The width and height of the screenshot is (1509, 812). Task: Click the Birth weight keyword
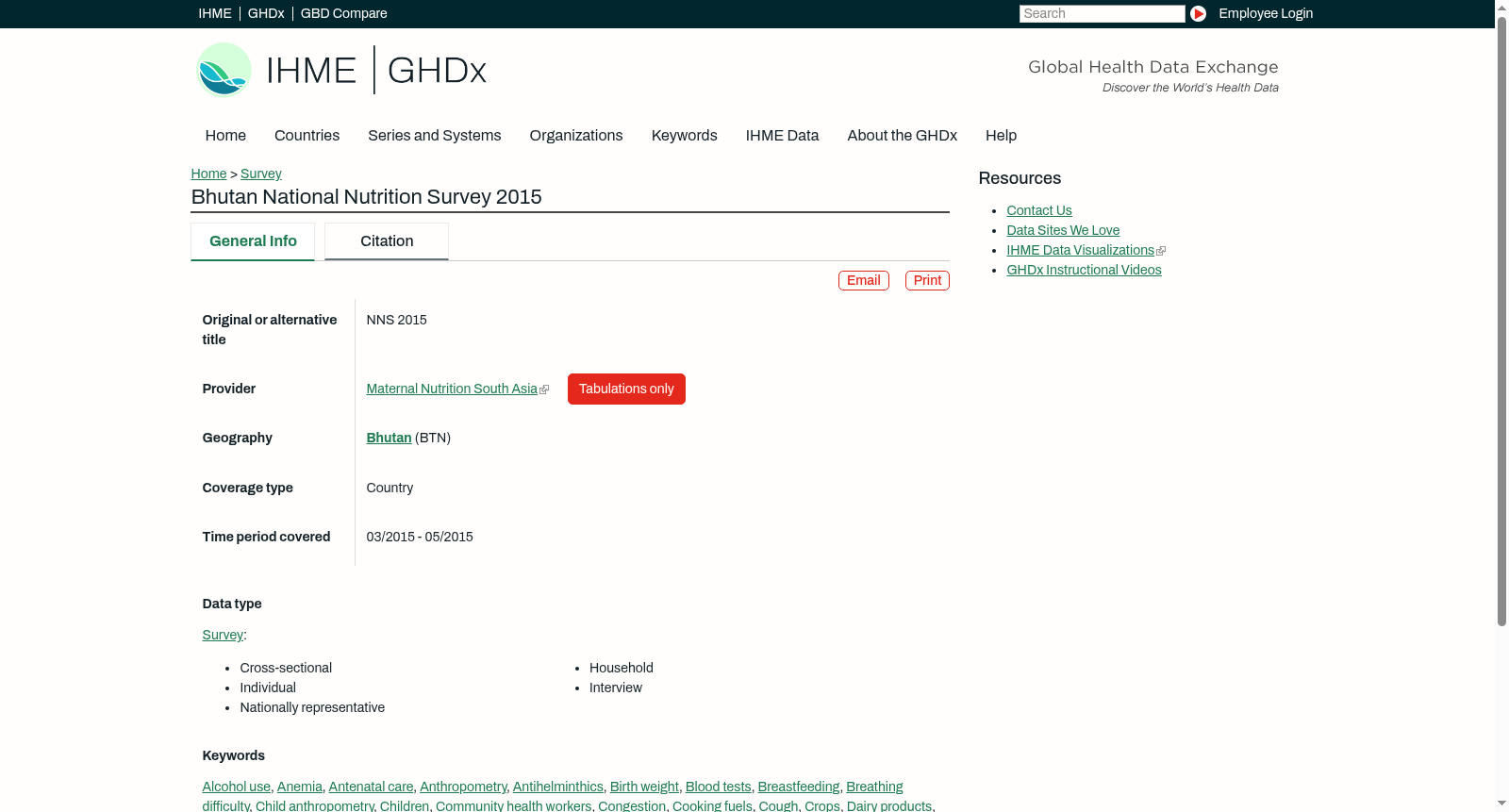click(644, 787)
